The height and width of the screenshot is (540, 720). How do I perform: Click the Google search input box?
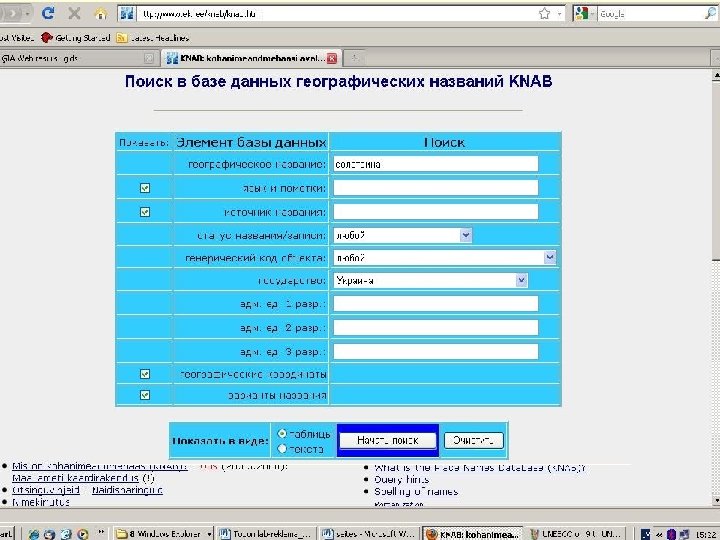click(650, 14)
